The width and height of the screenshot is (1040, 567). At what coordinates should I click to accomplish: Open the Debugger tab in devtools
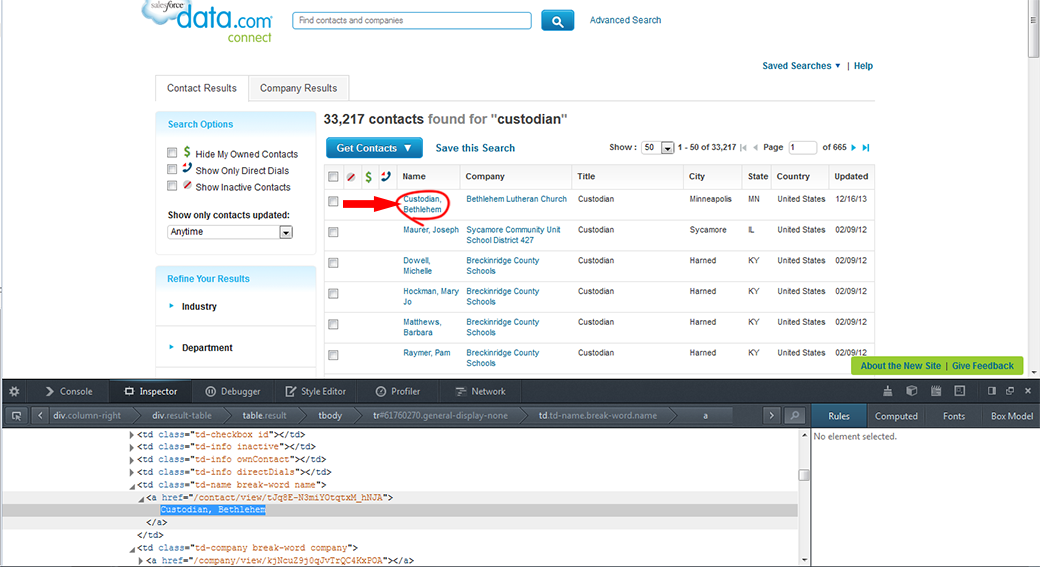tap(233, 391)
